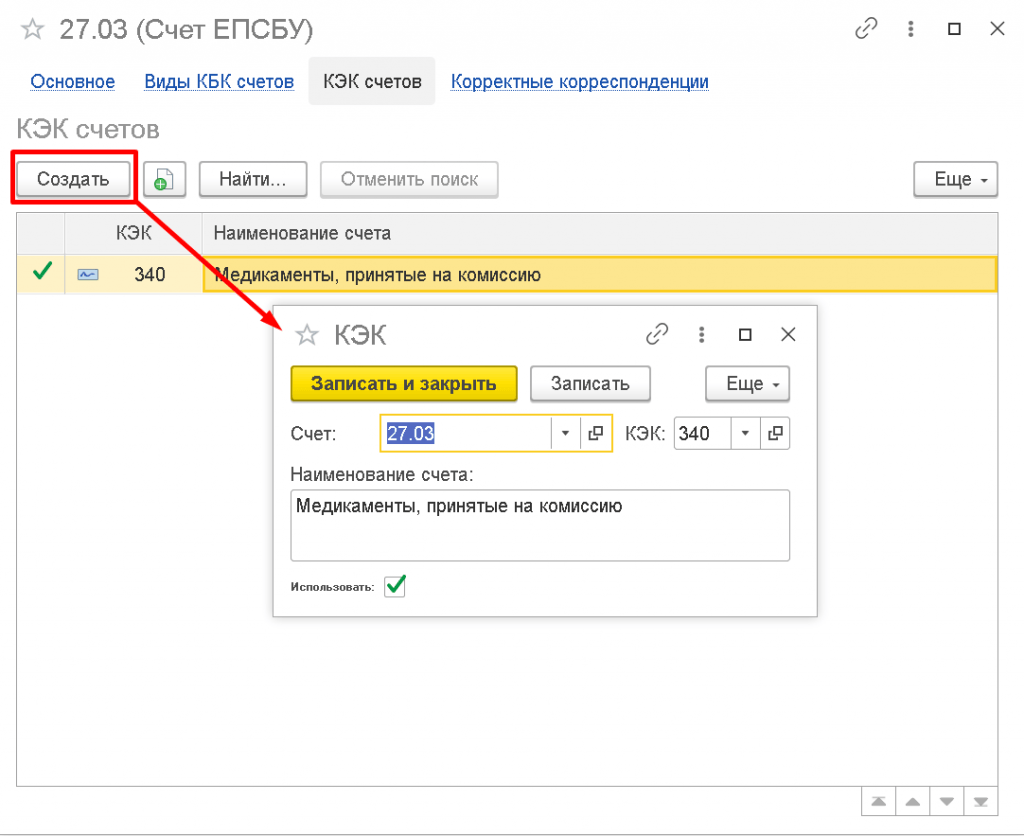Image resolution: width=1024 pixels, height=836 pixels.
Task: Open Корректные корреспонденции tab
Action: 579,82
